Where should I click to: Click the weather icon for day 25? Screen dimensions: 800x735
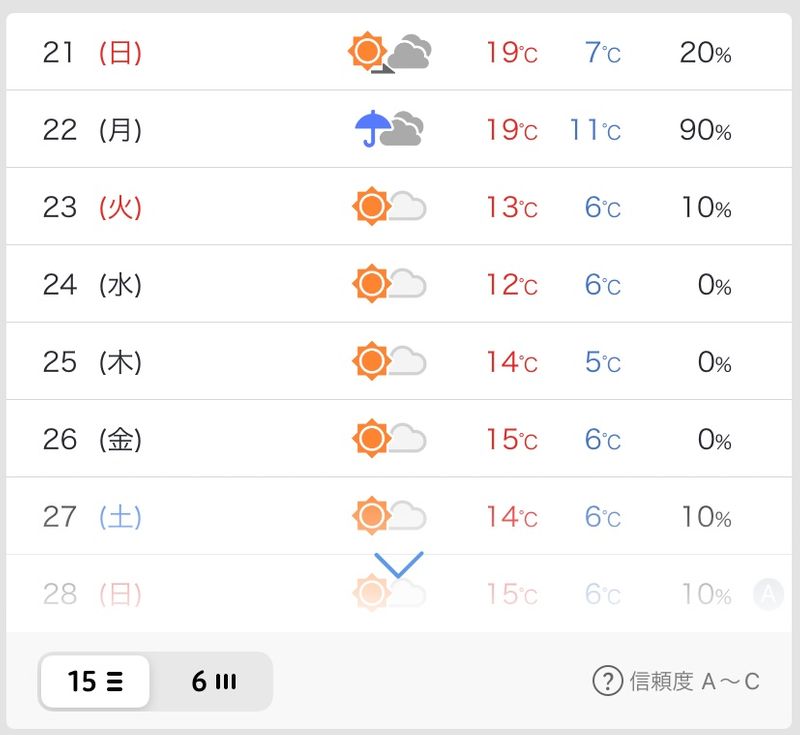[390, 361]
